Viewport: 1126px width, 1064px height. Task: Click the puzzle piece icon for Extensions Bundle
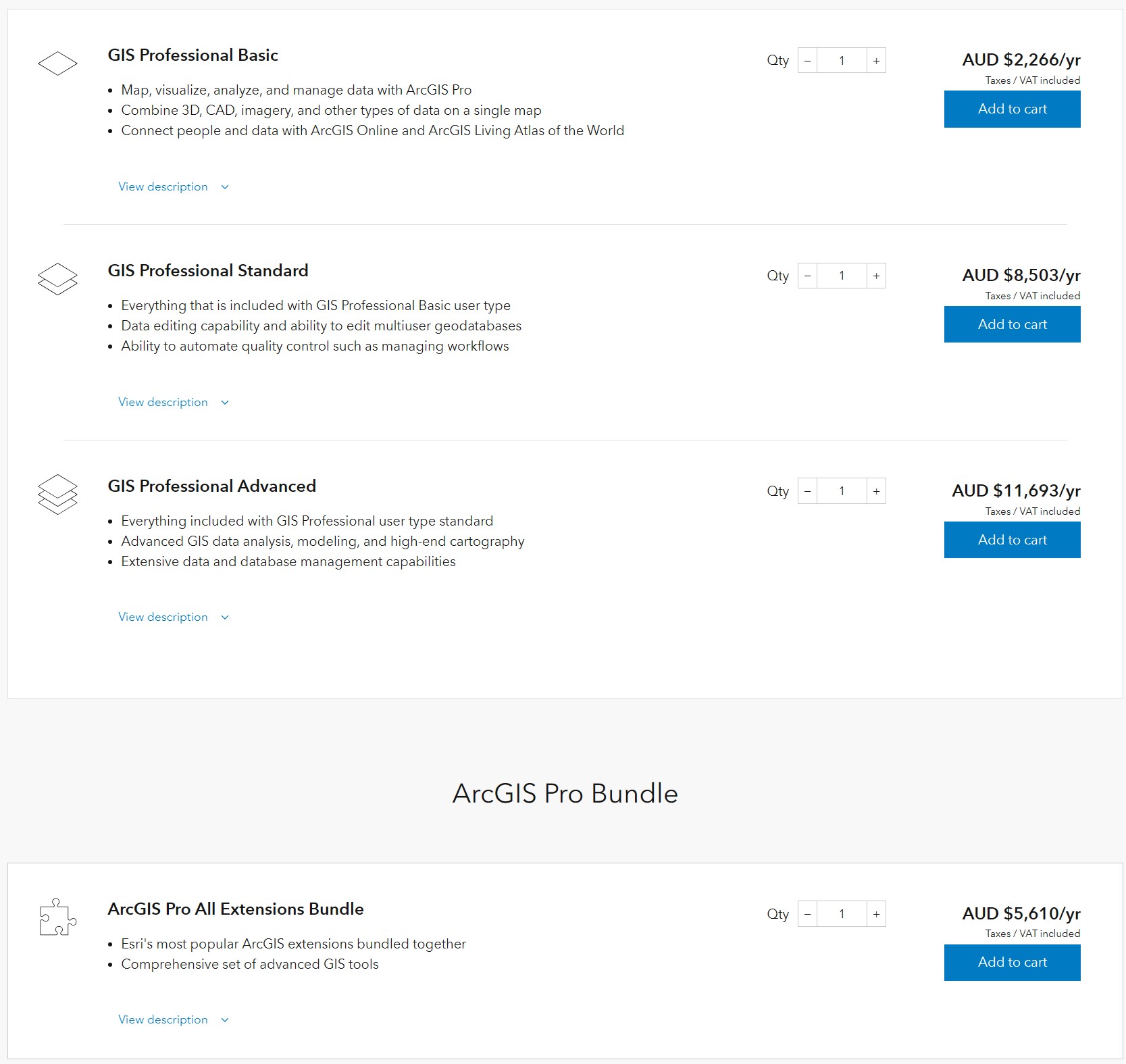(x=57, y=917)
